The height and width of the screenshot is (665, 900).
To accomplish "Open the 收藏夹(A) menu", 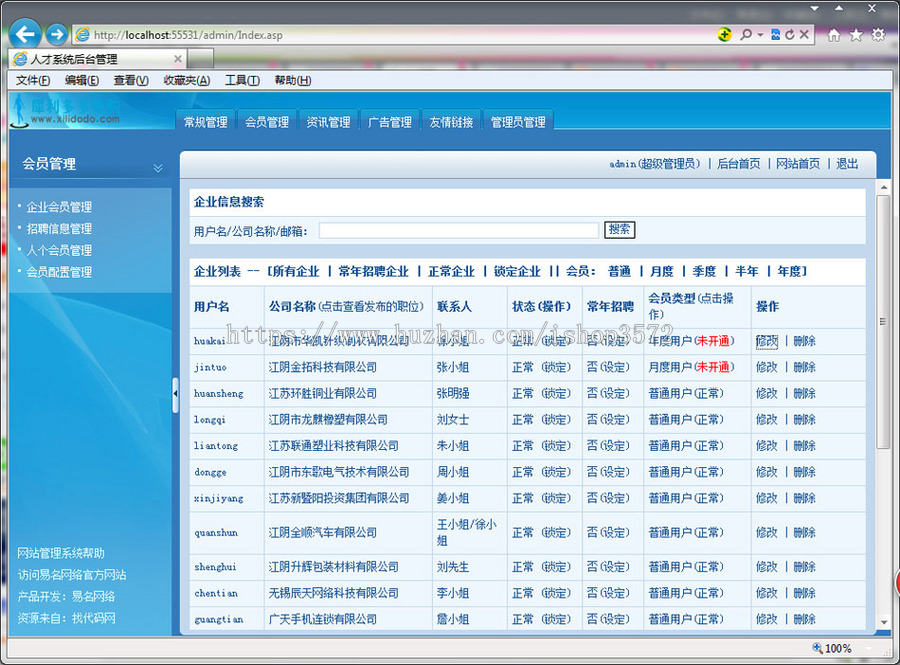I will tap(187, 80).
